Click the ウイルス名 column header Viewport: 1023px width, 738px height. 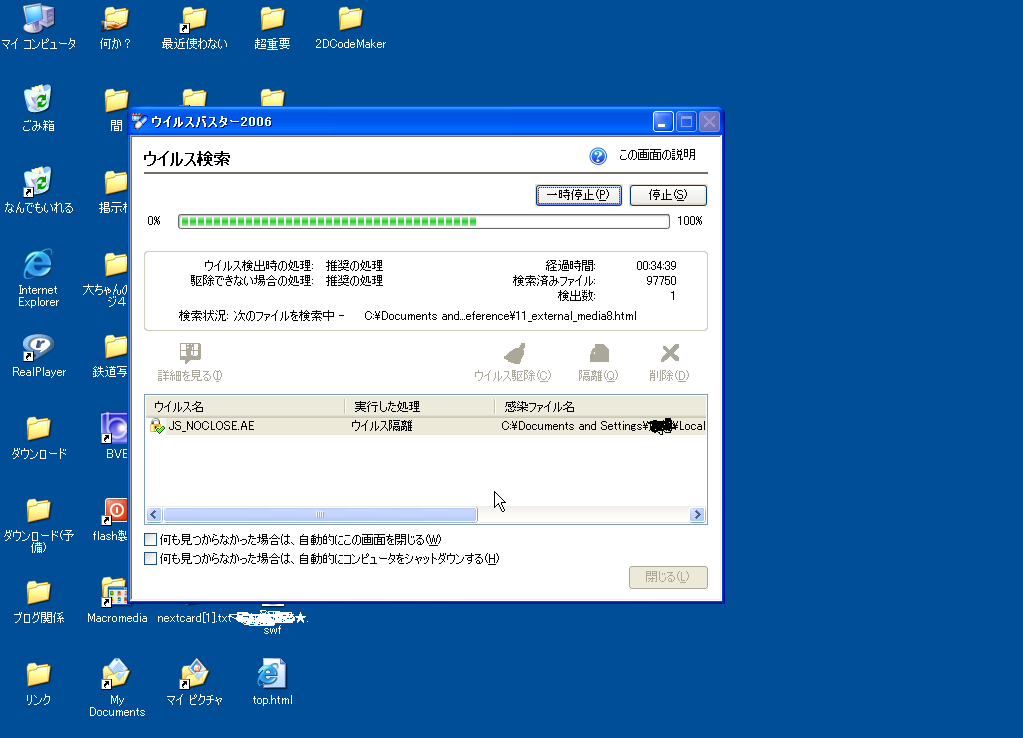click(x=245, y=407)
